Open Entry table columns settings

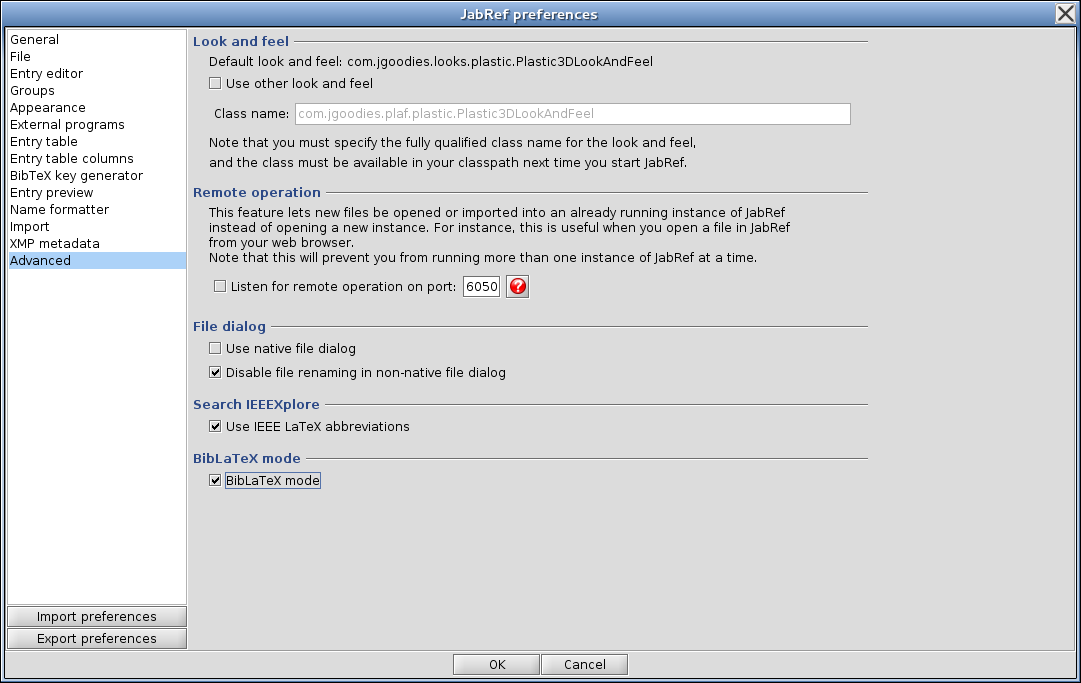tap(72, 159)
